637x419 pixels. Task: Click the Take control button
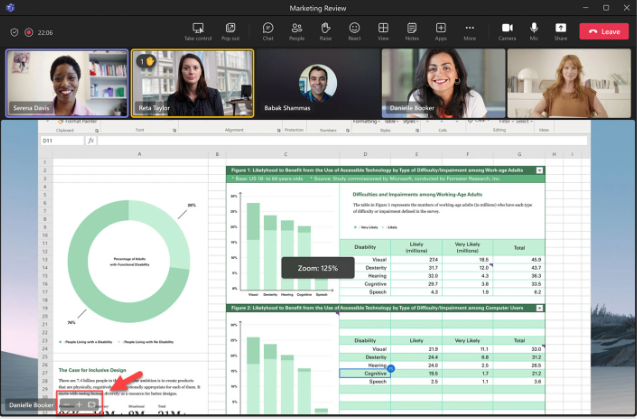[x=196, y=30]
